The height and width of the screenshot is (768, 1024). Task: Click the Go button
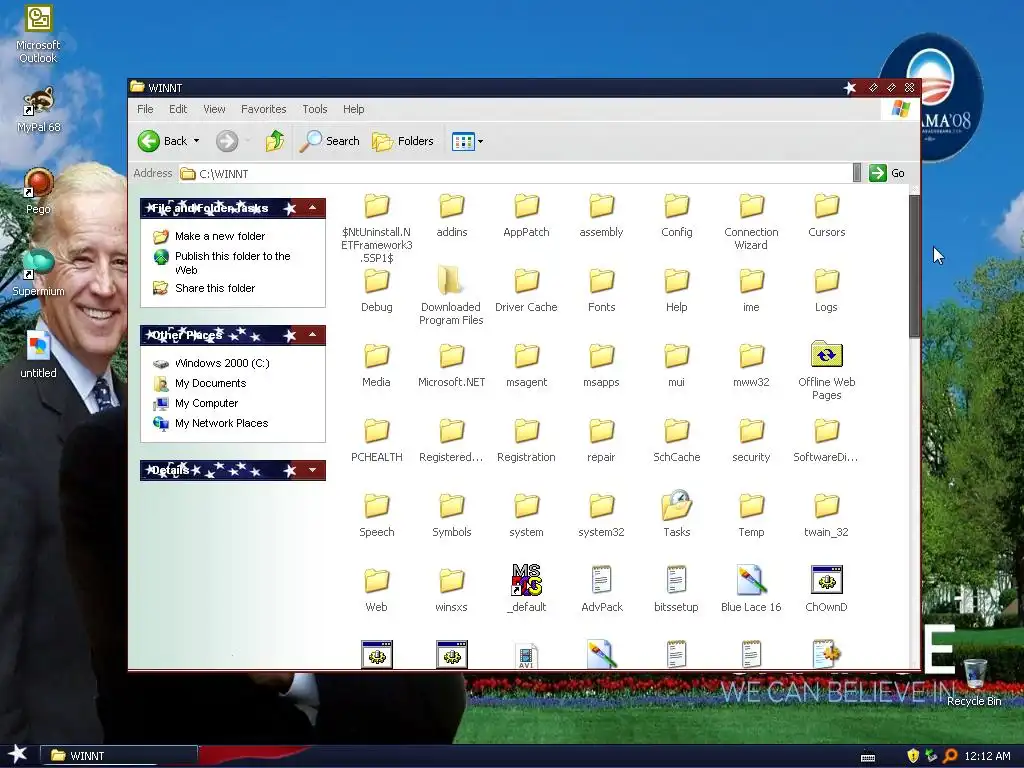[x=887, y=173]
